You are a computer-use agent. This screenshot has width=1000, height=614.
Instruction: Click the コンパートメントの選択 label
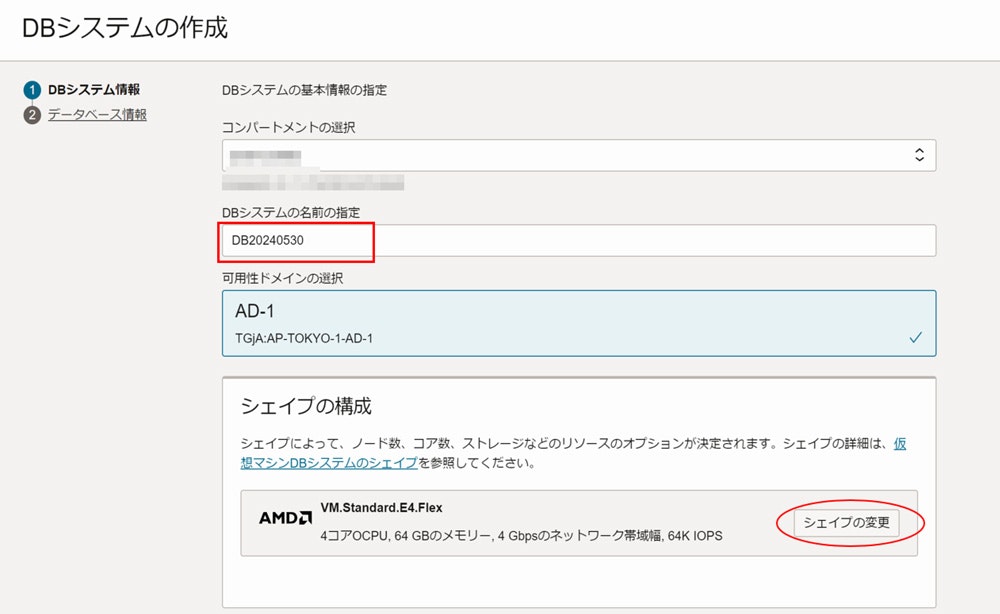(288, 128)
